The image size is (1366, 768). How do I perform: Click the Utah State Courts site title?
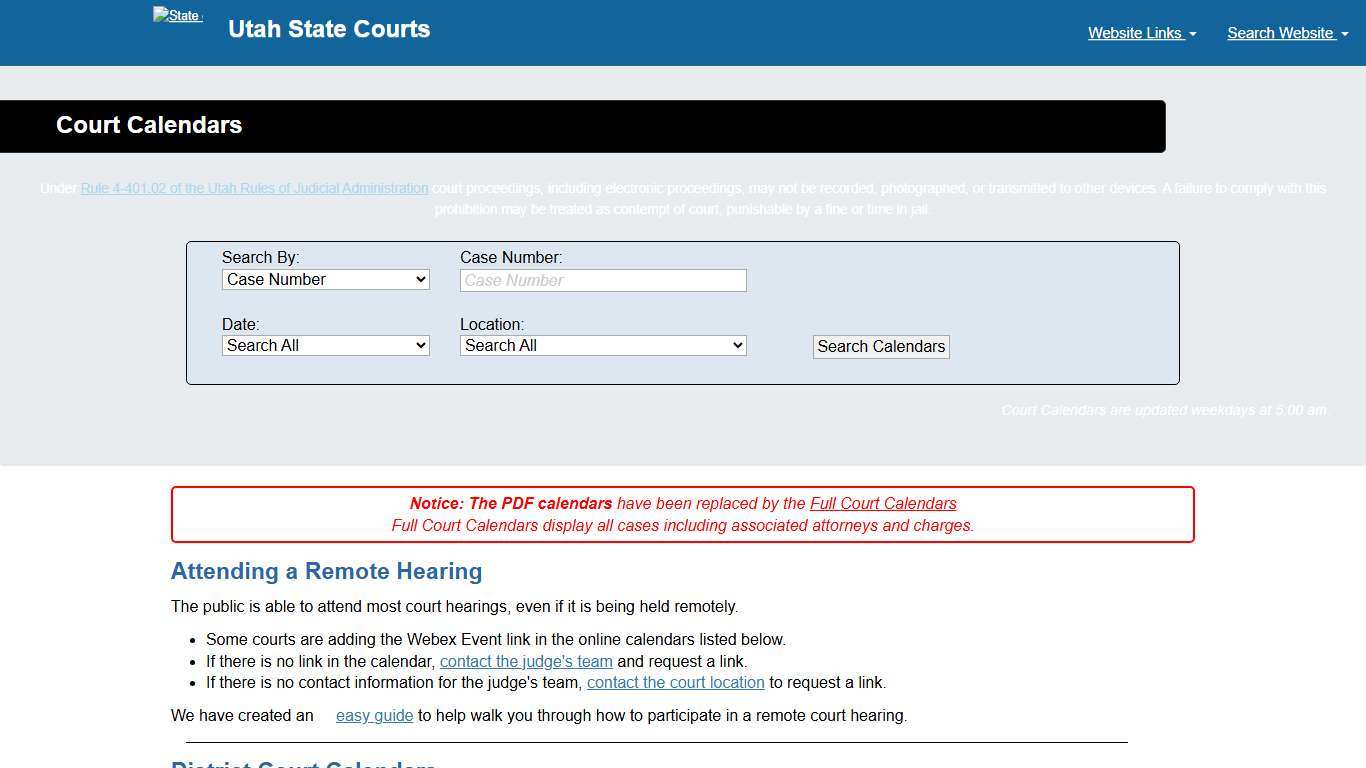(x=328, y=29)
